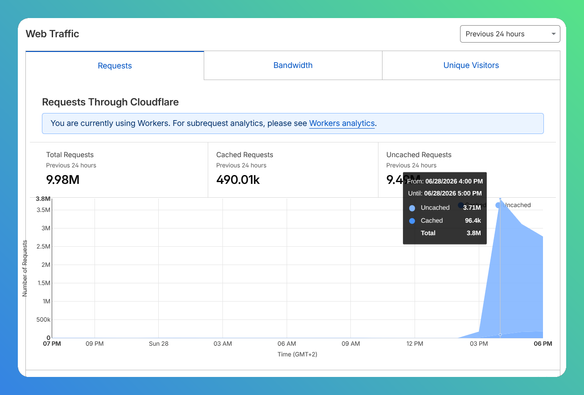The height and width of the screenshot is (395, 584).
Task: Click the 03 PM tick on time axis
Action: pyautogui.click(x=479, y=344)
